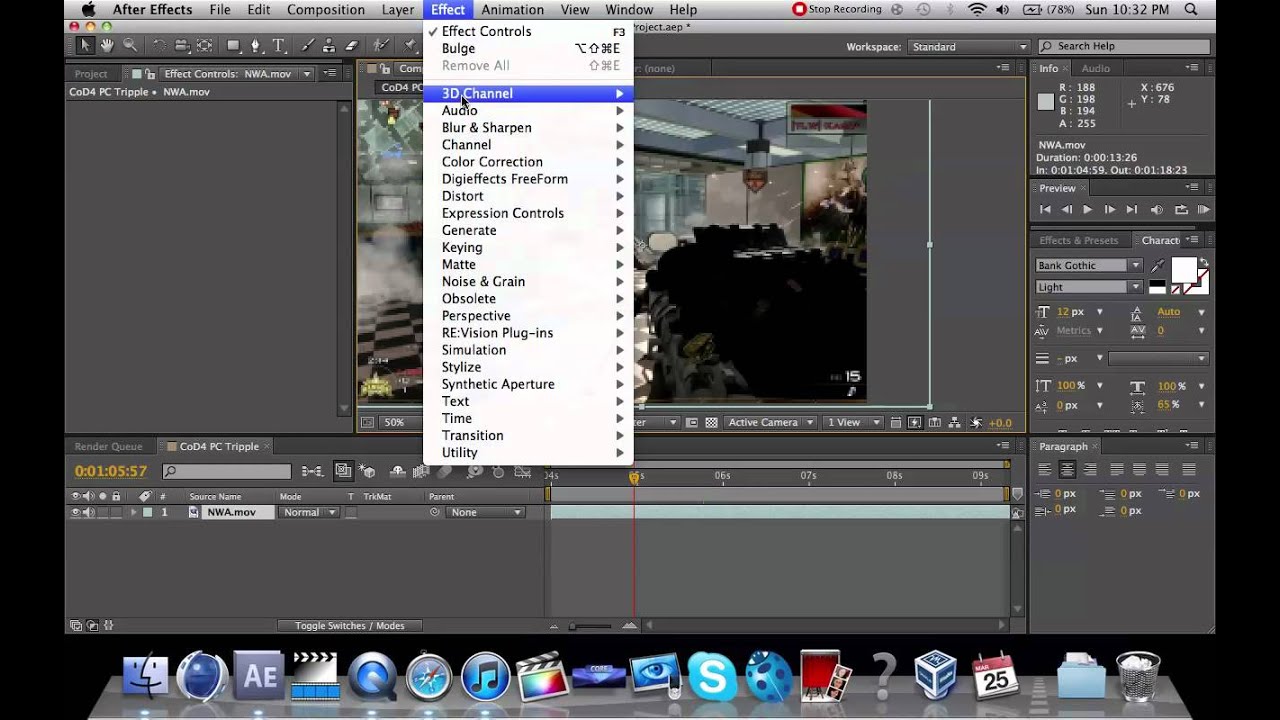
Task: Toggle video eye for NWA.mov layer
Action: click(x=75, y=512)
